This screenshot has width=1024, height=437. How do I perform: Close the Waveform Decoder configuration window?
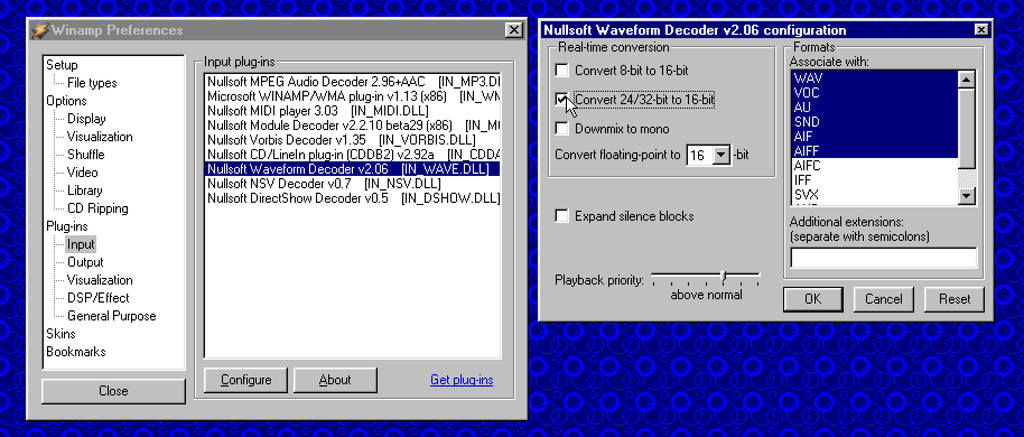981,29
